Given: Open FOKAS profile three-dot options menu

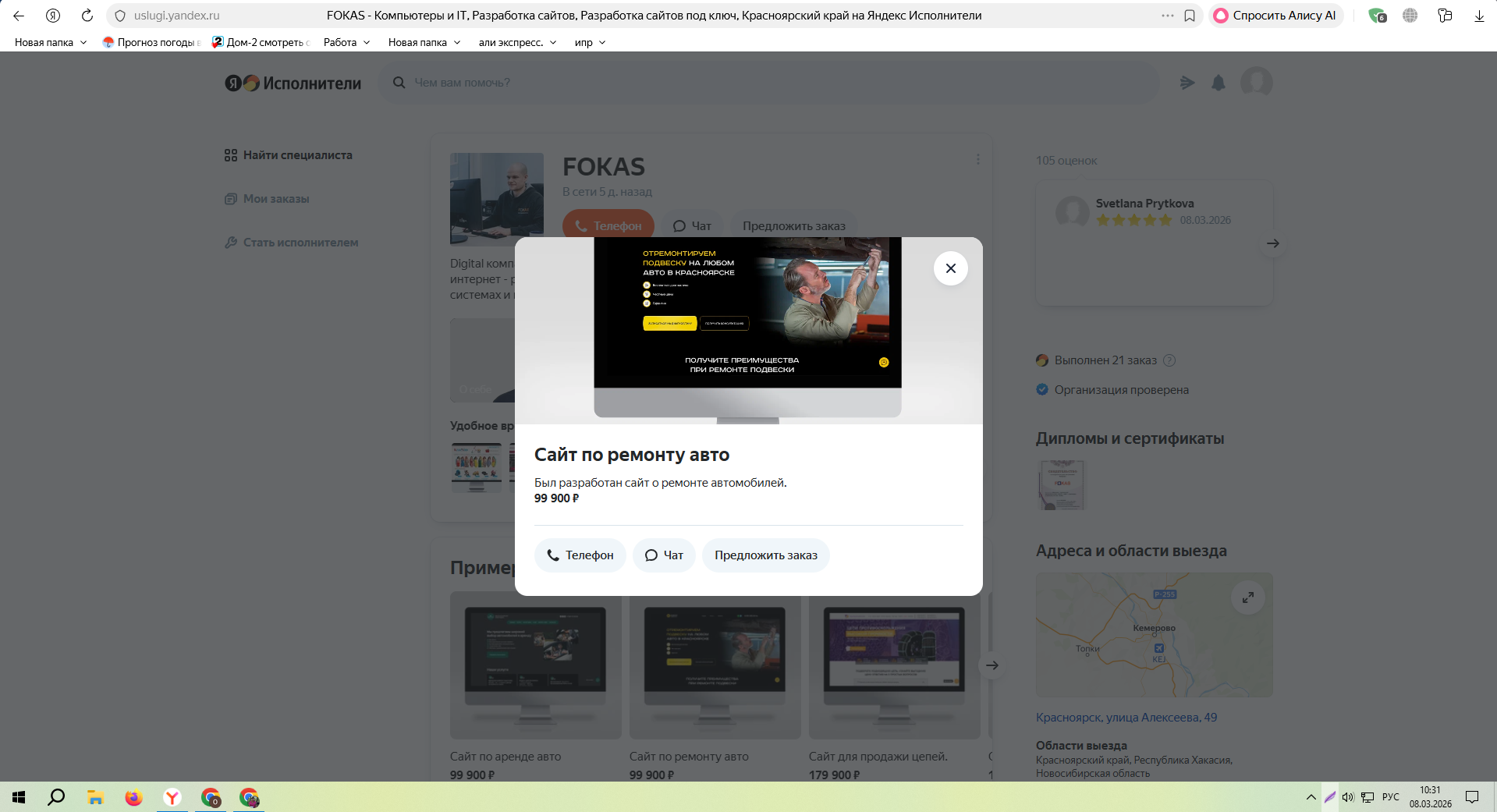Looking at the screenshot, I should (x=977, y=159).
